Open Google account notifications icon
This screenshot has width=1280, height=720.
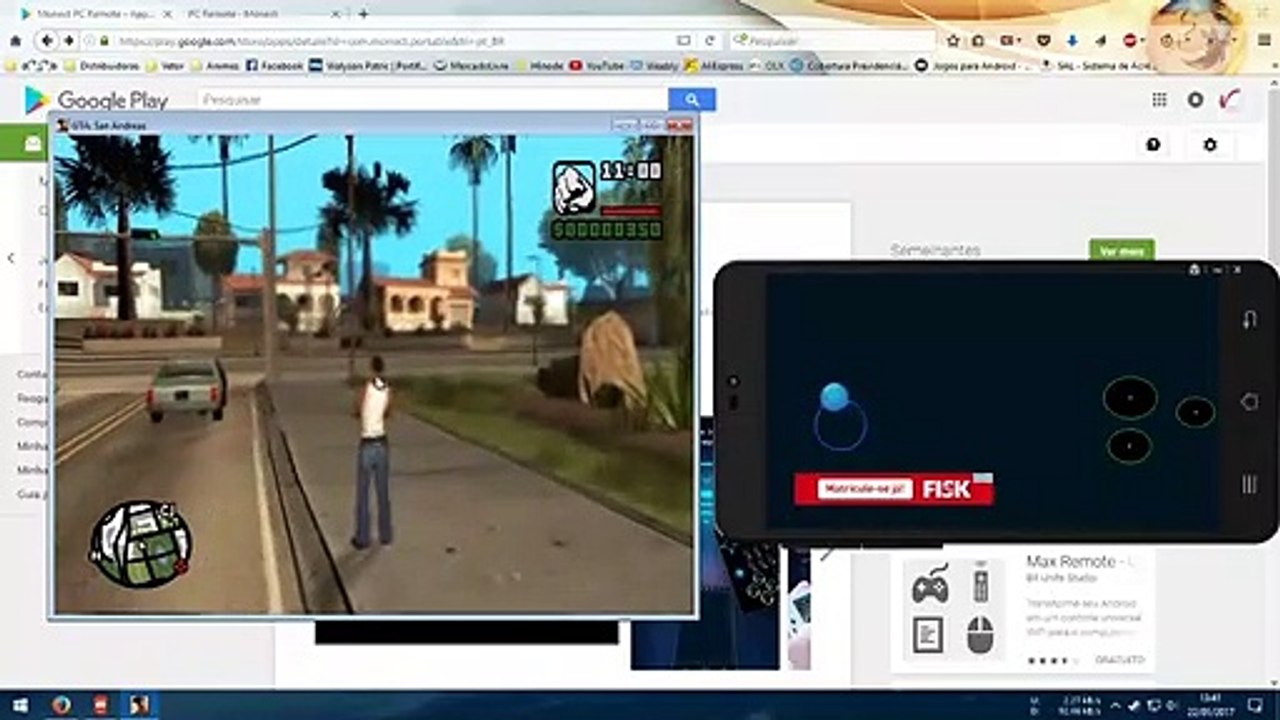(1195, 100)
